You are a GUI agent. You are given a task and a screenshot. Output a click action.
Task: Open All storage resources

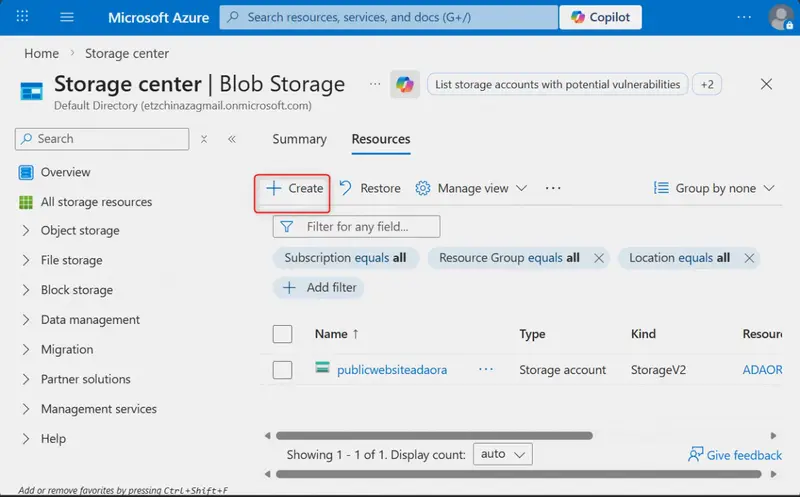(96, 202)
